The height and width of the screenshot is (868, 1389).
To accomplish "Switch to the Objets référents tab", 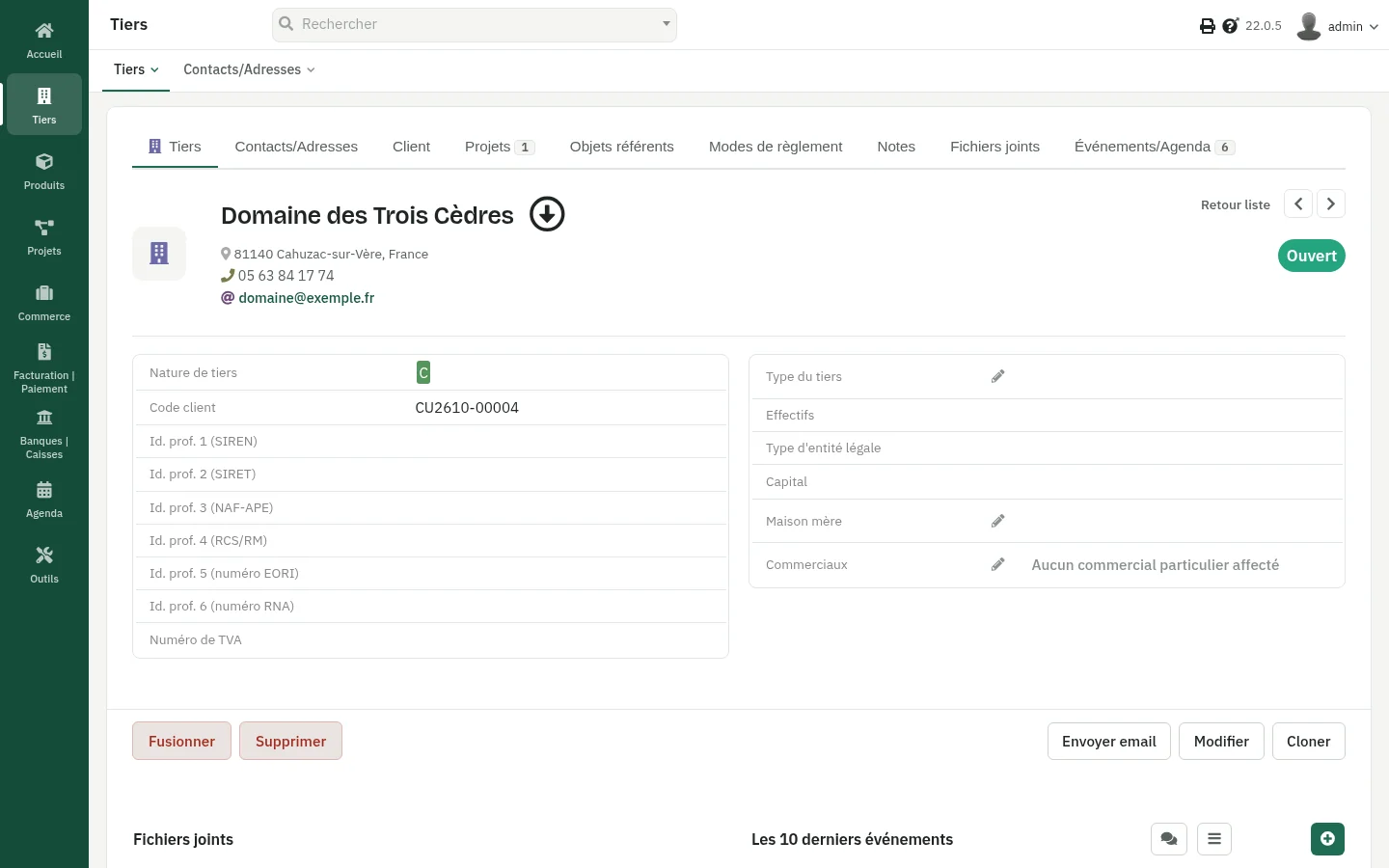I will (x=622, y=147).
